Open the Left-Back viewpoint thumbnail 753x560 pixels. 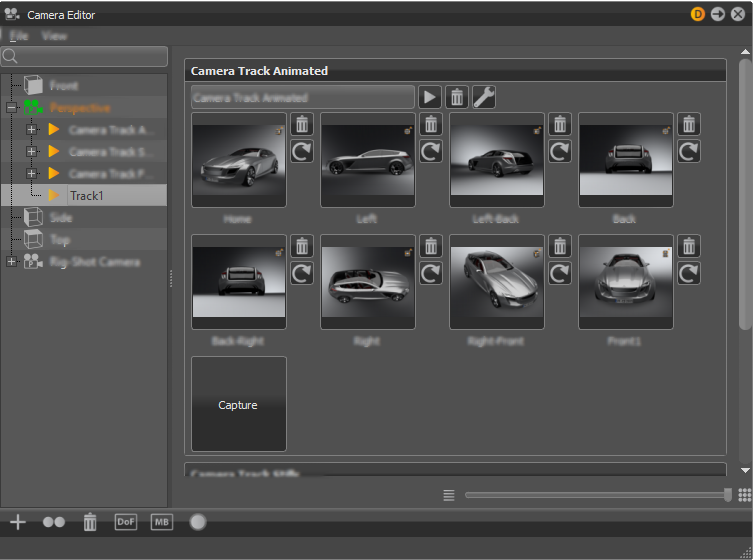click(x=497, y=160)
